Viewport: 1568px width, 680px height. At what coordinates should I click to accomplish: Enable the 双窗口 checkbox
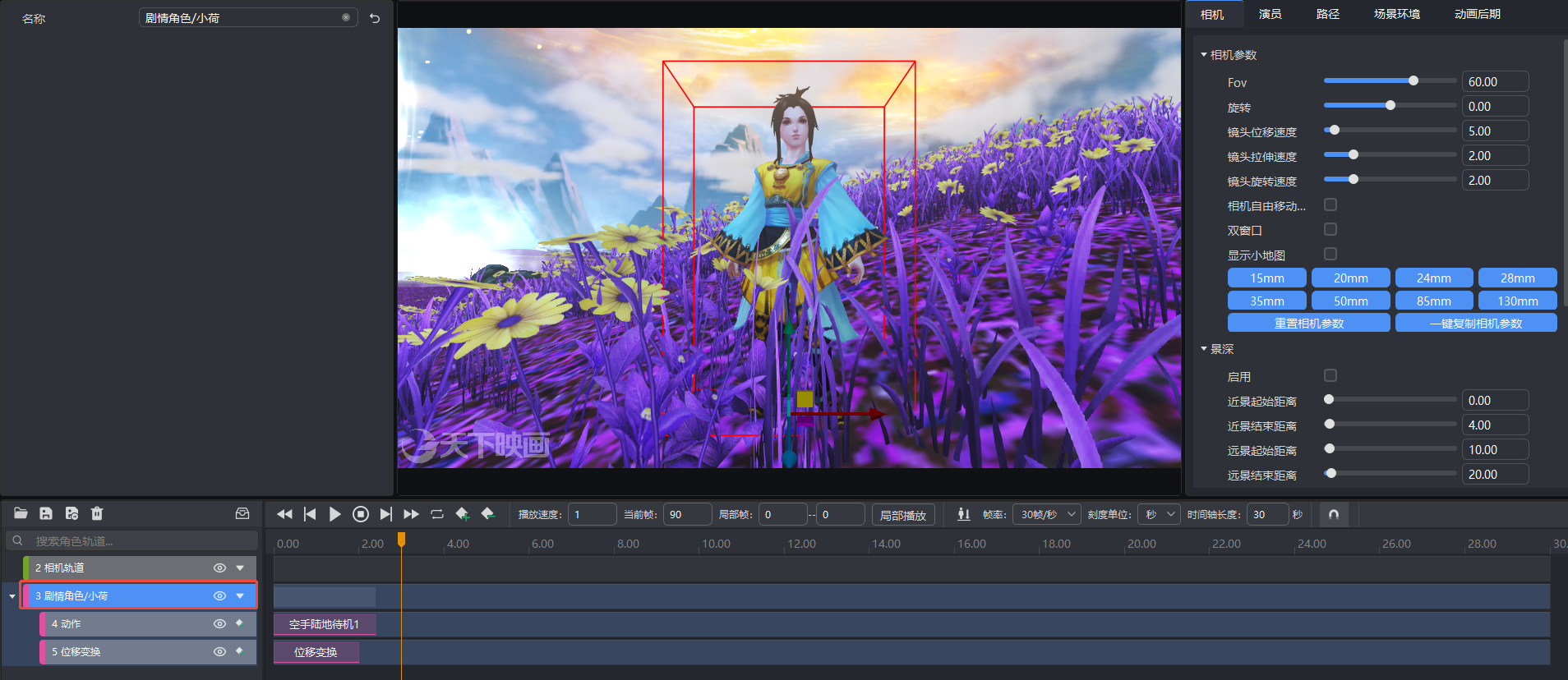coord(1330,229)
